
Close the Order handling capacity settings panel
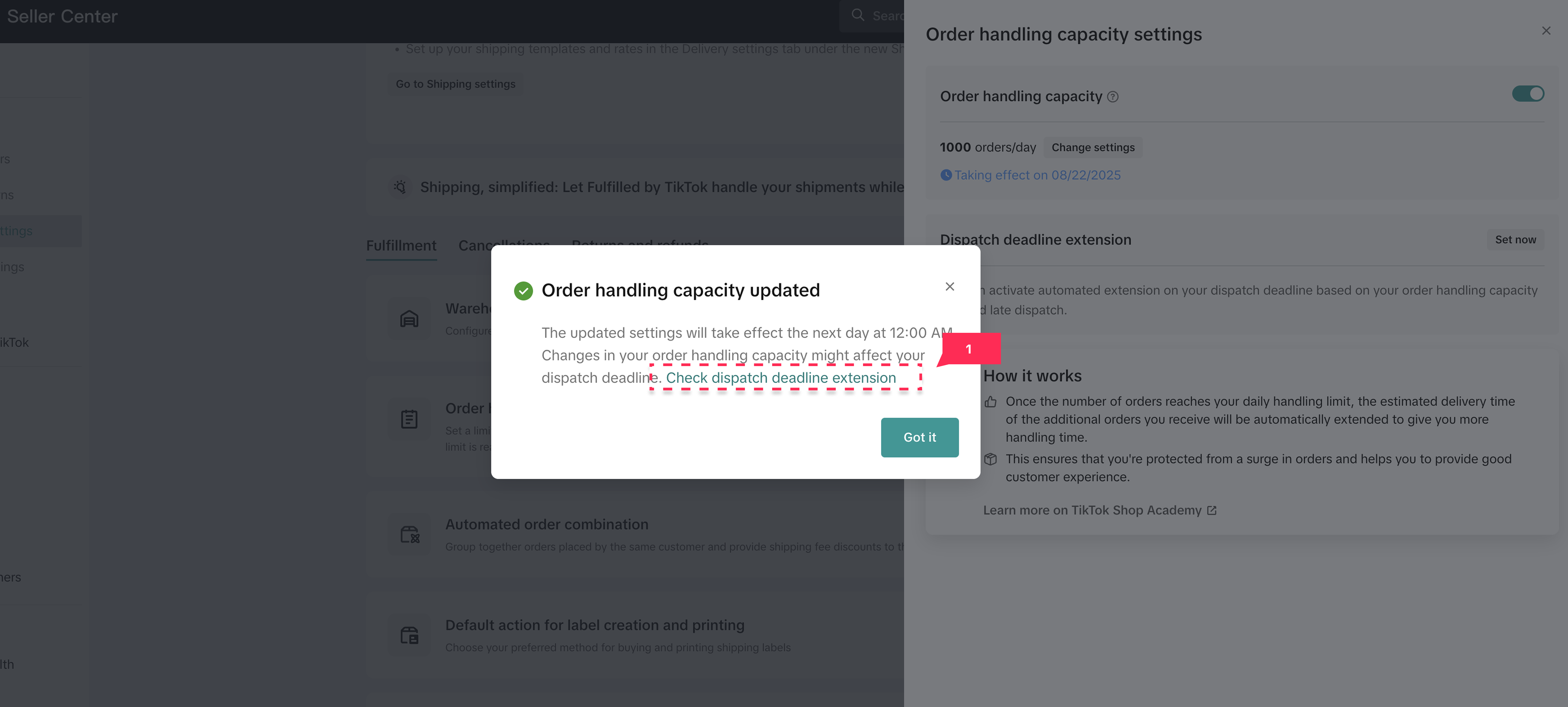coord(1546,31)
